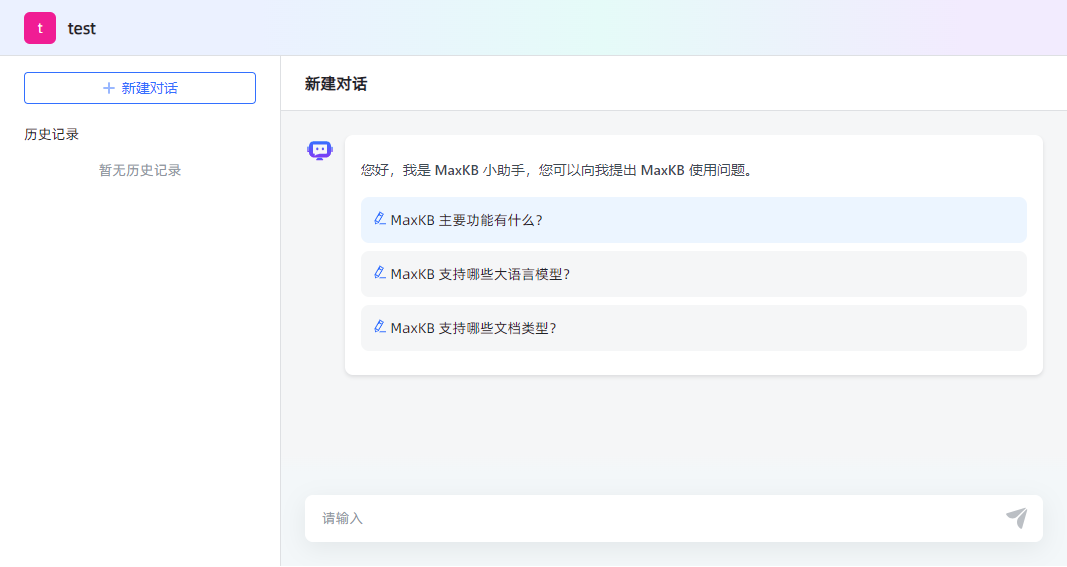The width and height of the screenshot is (1067, 567).
Task: Click pencil icon beside 支持哪些文档类型
Action: click(379, 327)
